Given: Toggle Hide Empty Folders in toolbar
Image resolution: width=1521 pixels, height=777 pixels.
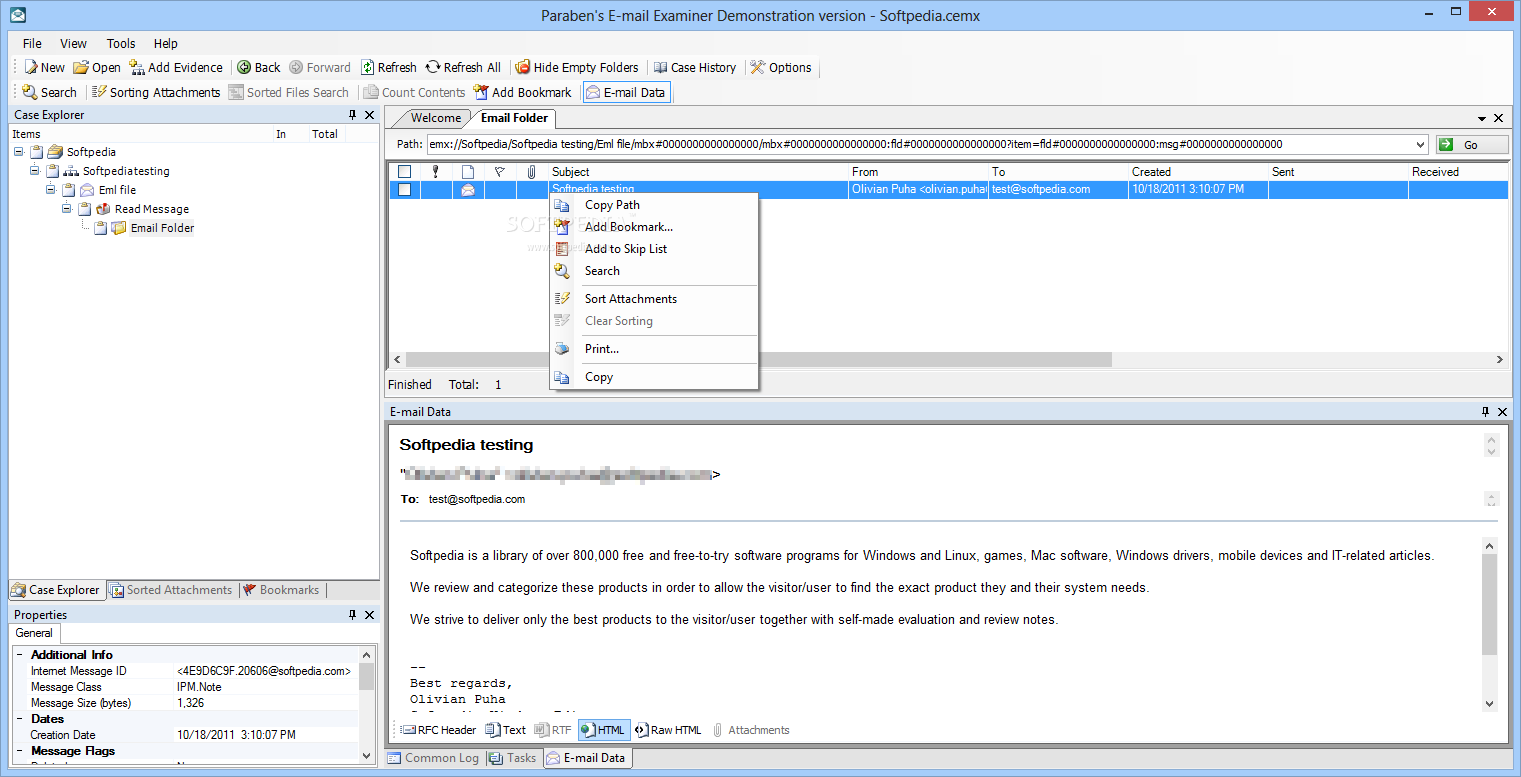Looking at the screenshot, I should tap(577, 67).
